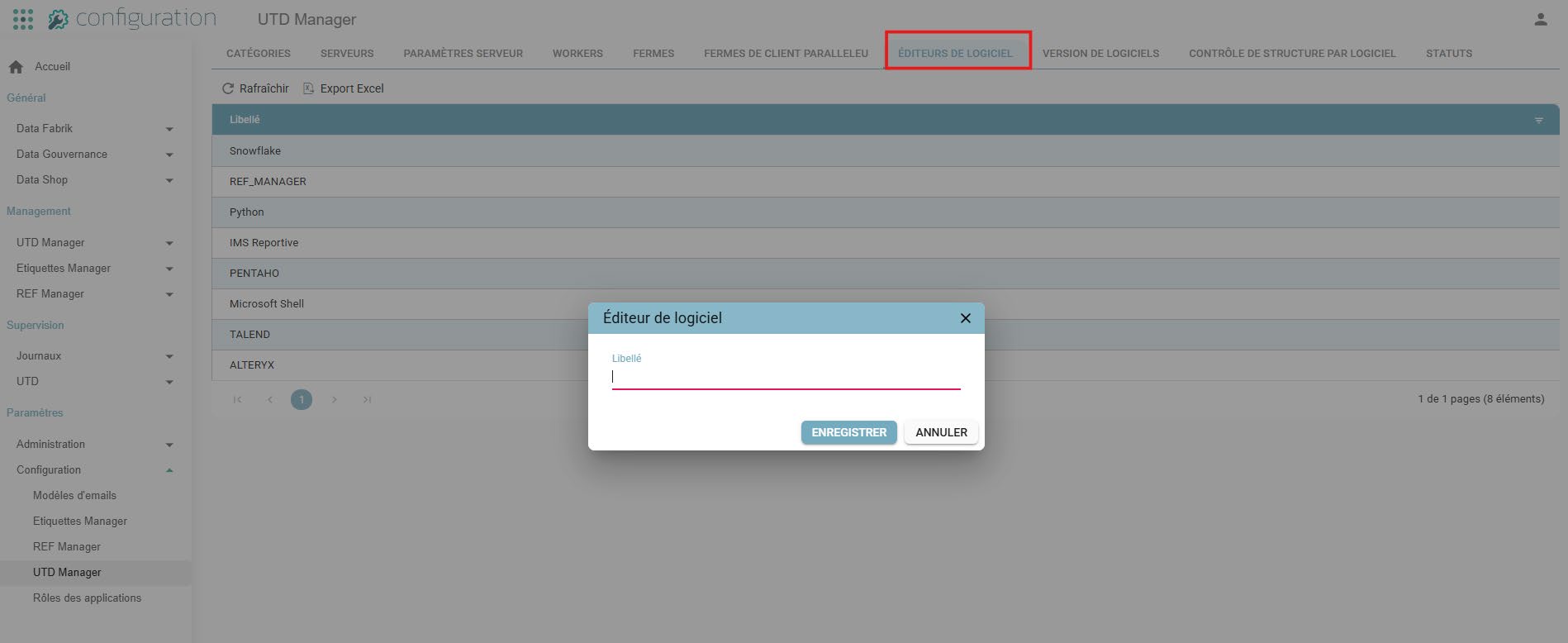Expand the Journaux menu arrow
This screenshot has width=1568, height=643.
(x=169, y=356)
